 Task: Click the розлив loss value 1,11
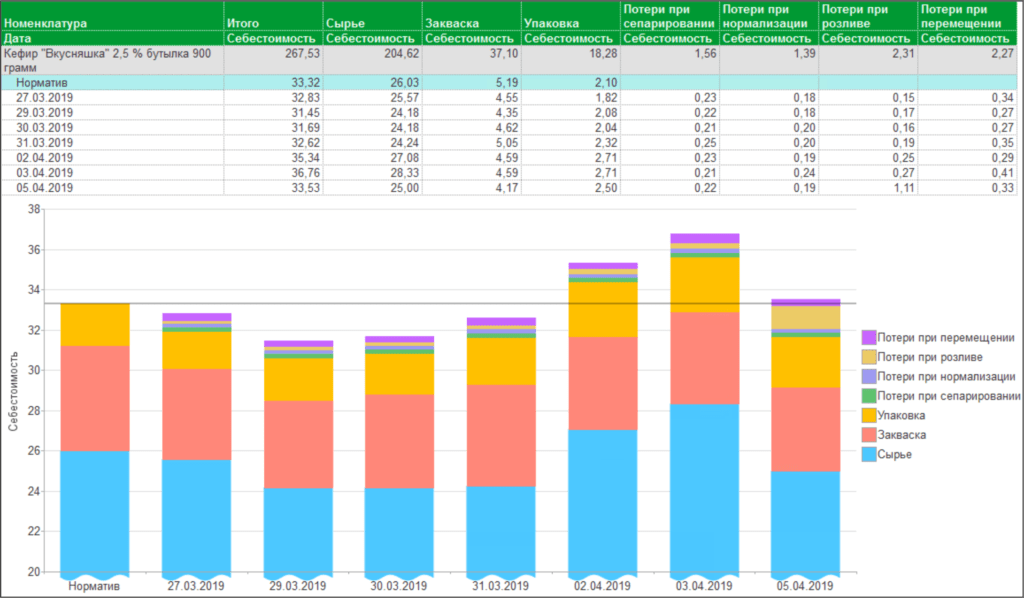[869, 188]
